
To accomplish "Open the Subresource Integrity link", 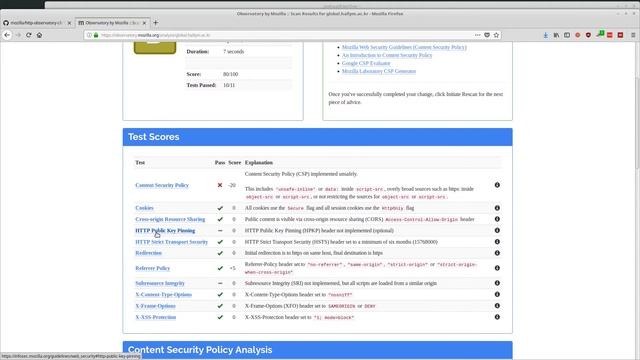I will coord(160,283).
